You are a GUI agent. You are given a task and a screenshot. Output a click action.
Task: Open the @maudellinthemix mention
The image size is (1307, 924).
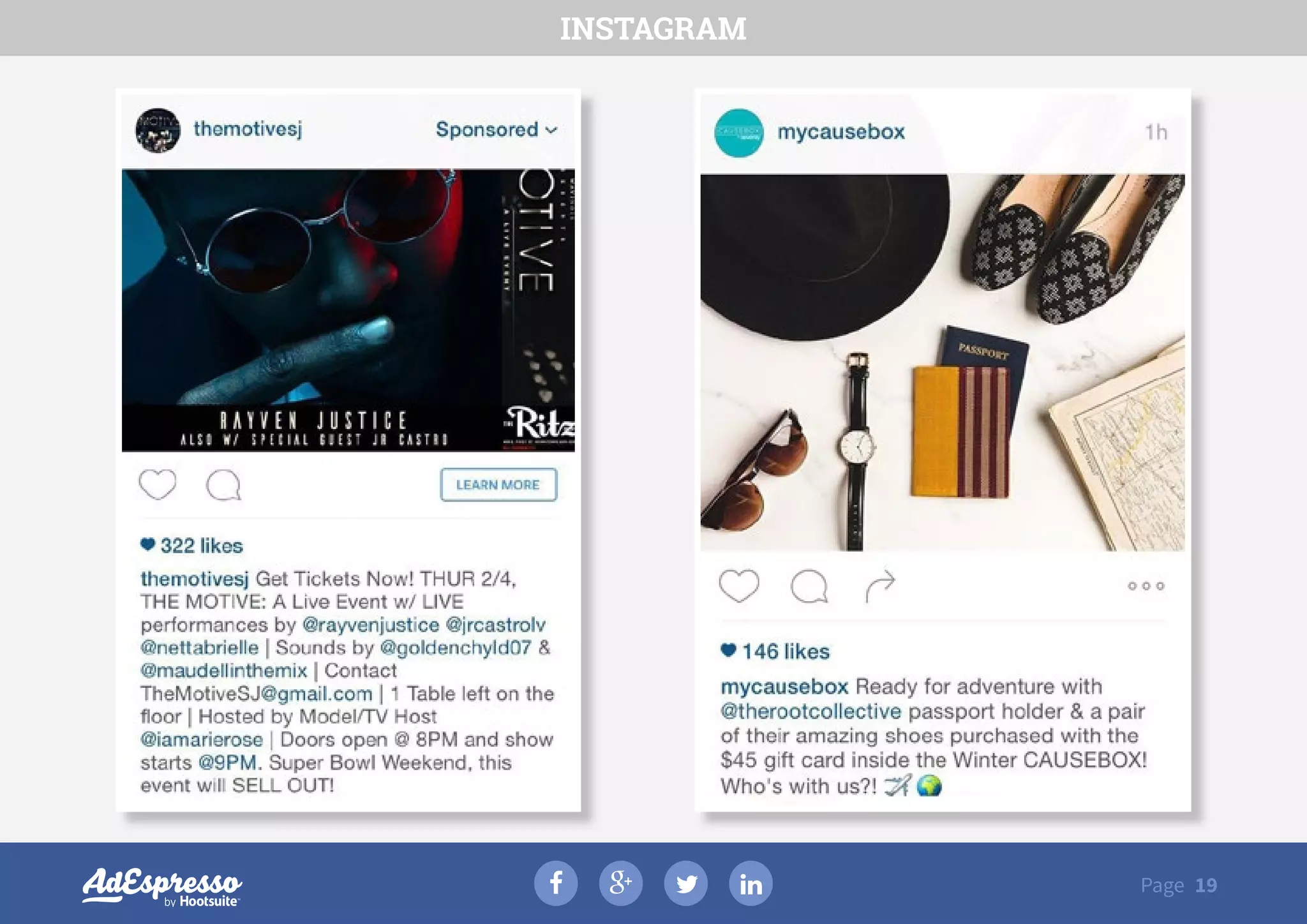click(224, 671)
